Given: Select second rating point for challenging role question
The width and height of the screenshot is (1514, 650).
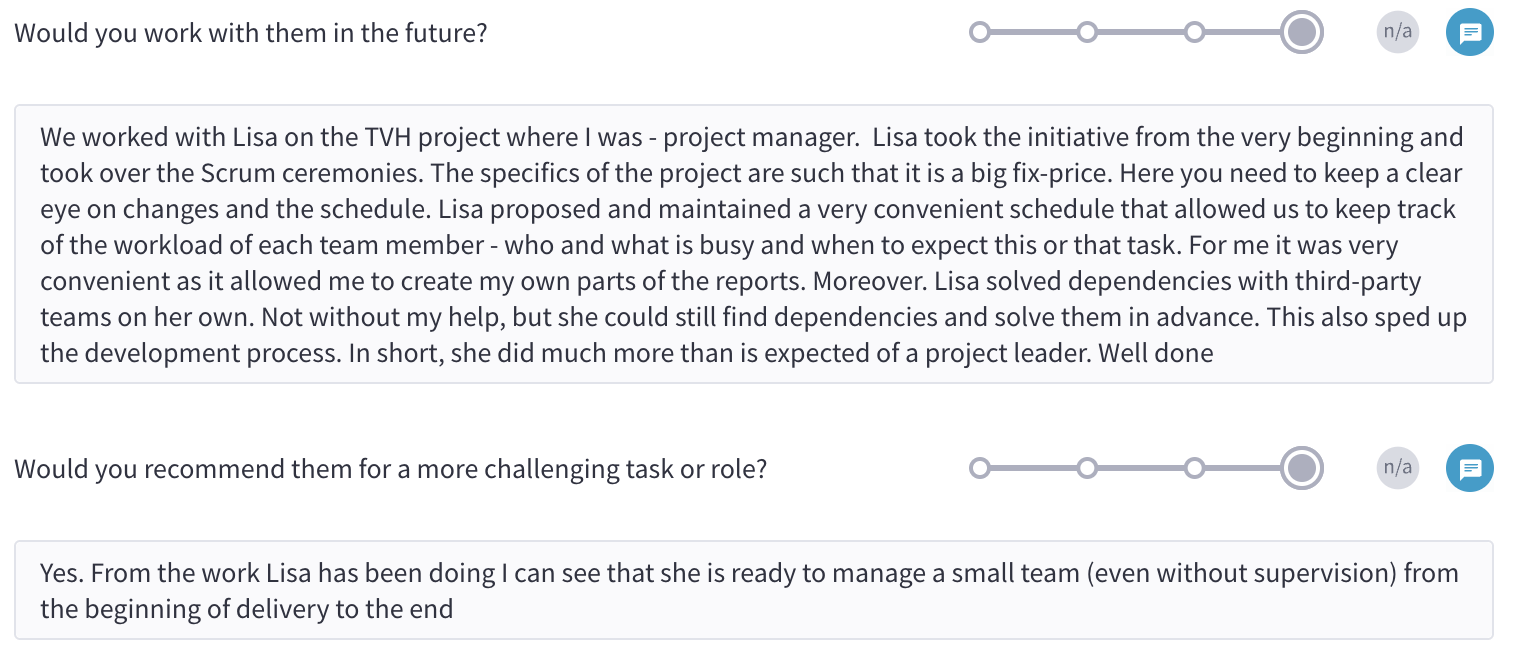Looking at the screenshot, I should tap(1087, 468).
